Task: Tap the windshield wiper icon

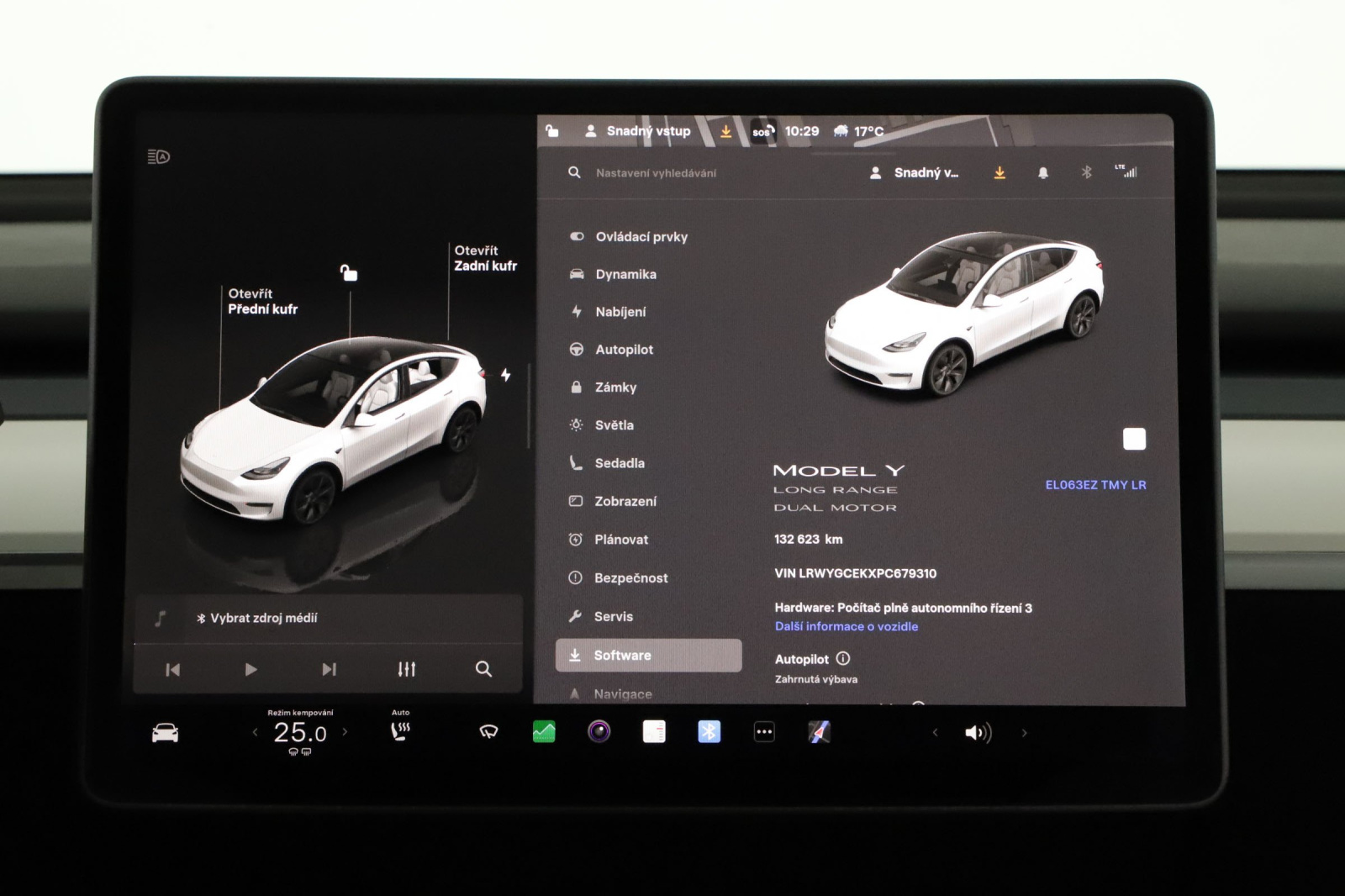Action: coord(488,732)
